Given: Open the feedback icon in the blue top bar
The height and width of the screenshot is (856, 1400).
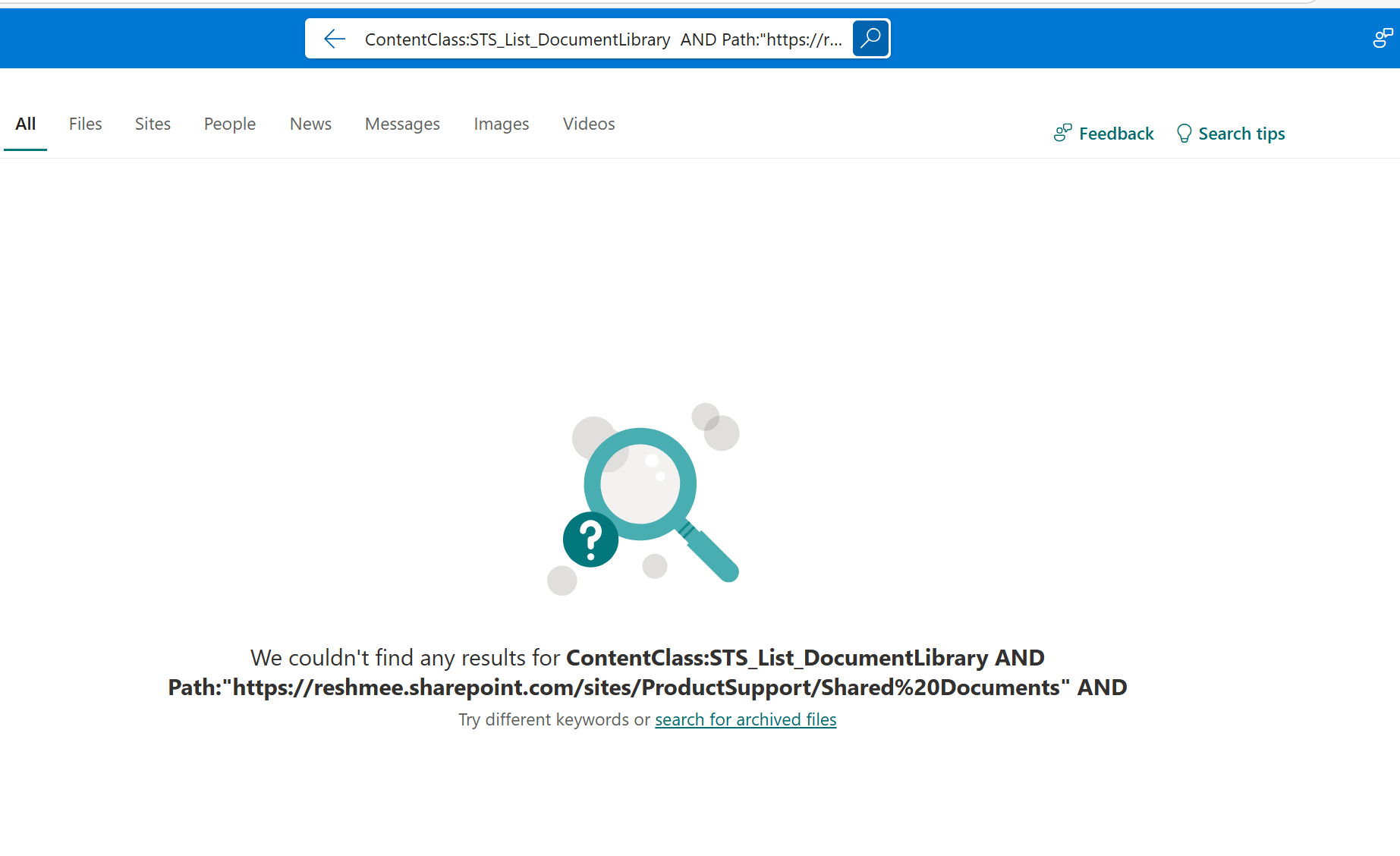Looking at the screenshot, I should click(x=1381, y=37).
